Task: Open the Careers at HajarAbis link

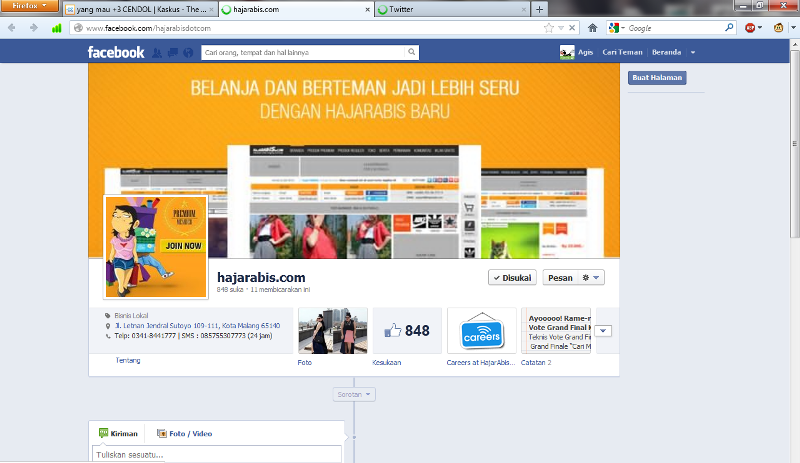Action: pyautogui.click(x=481, y=362)
